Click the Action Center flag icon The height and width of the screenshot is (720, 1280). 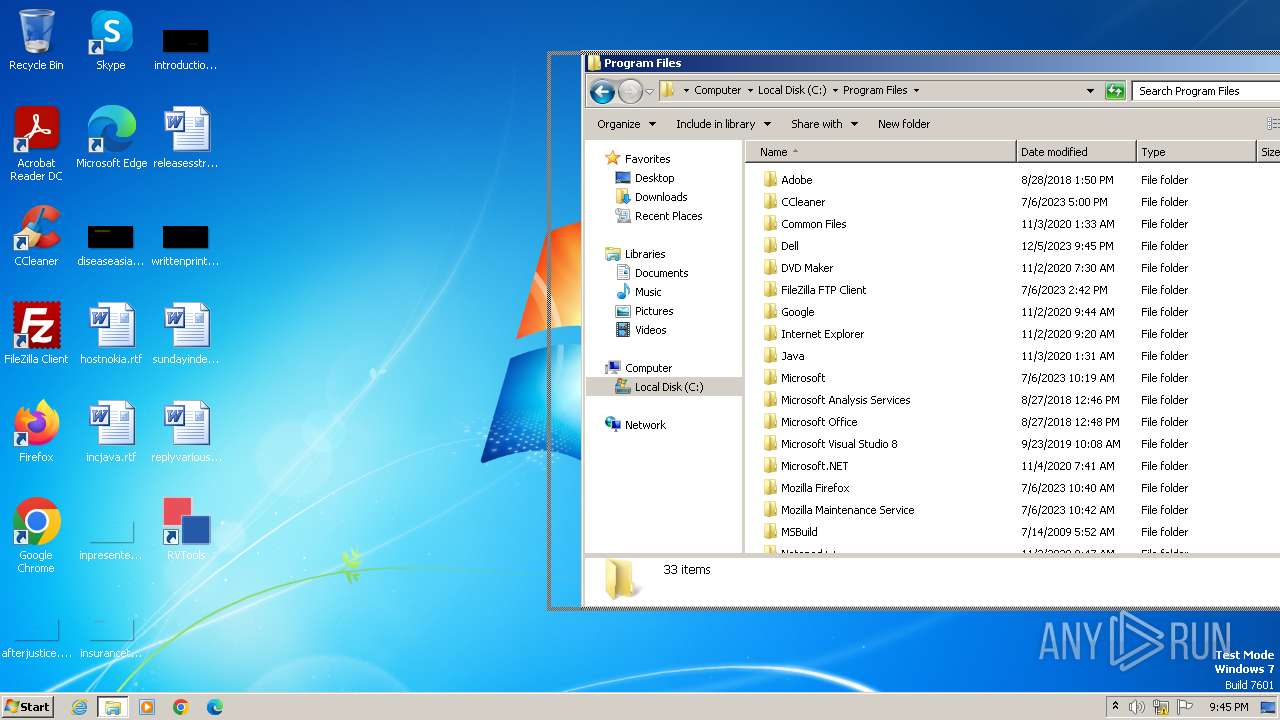tap(1184, 707)
